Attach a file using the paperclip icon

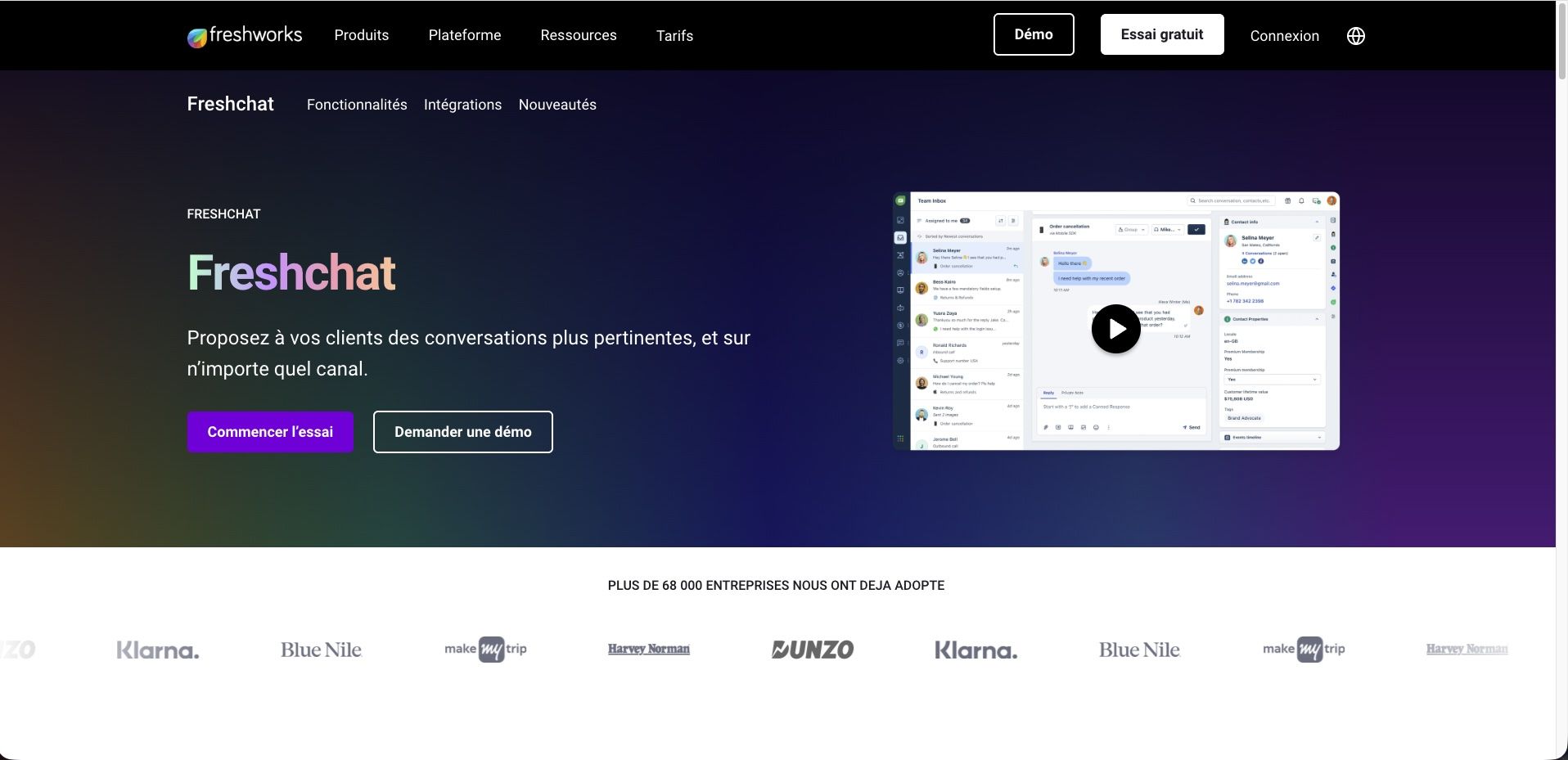pyautogui.click(x=1046, y=427)
